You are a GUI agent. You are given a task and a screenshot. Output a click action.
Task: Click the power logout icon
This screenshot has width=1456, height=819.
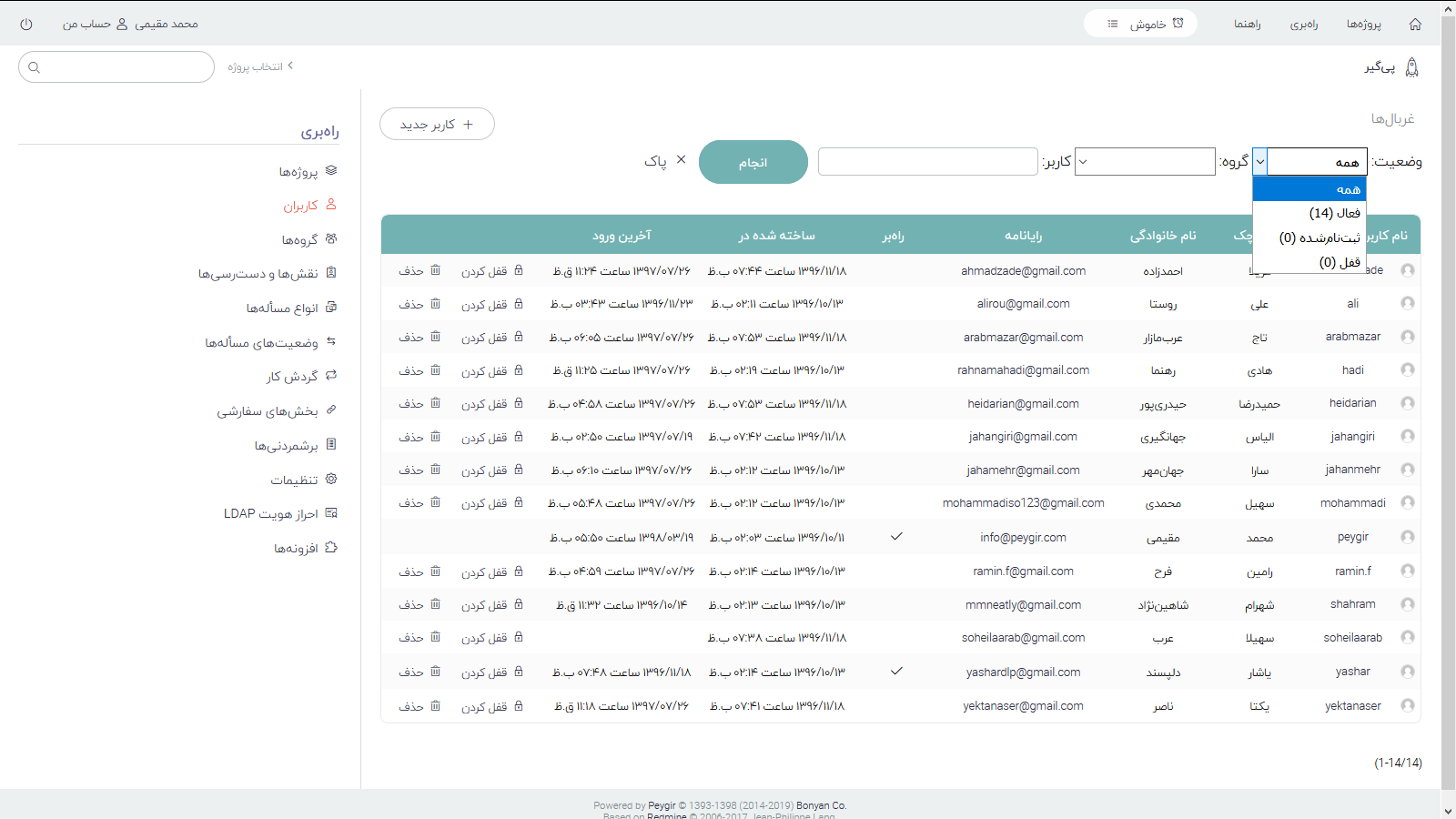pyautogui.click(x=26, y=25)
